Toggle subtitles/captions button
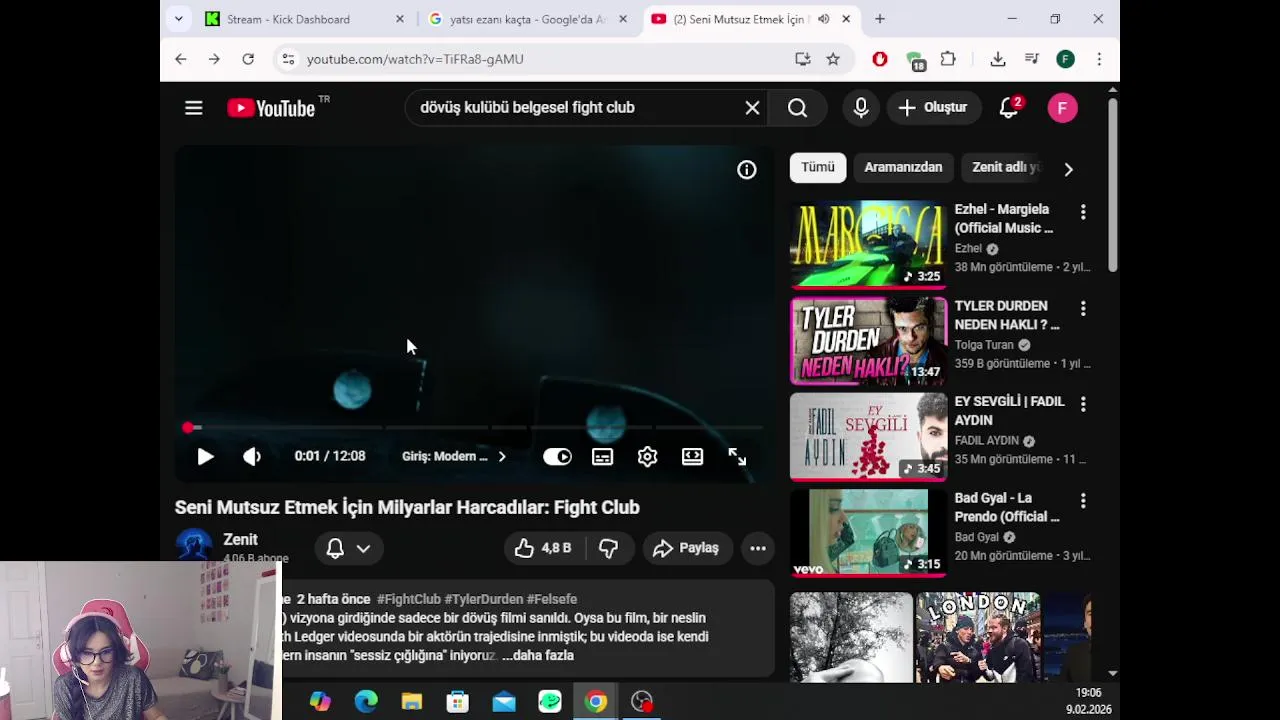 click(602, 456)
